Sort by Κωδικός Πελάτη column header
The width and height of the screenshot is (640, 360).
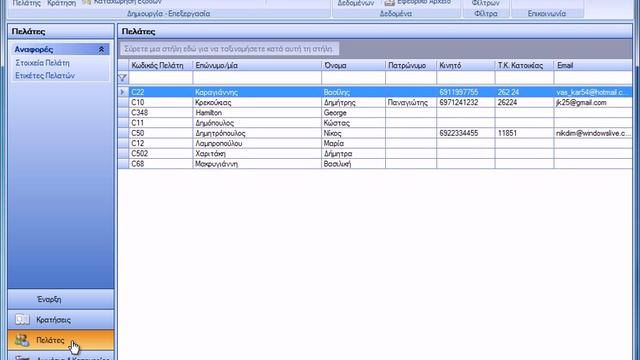pos(160,65)
